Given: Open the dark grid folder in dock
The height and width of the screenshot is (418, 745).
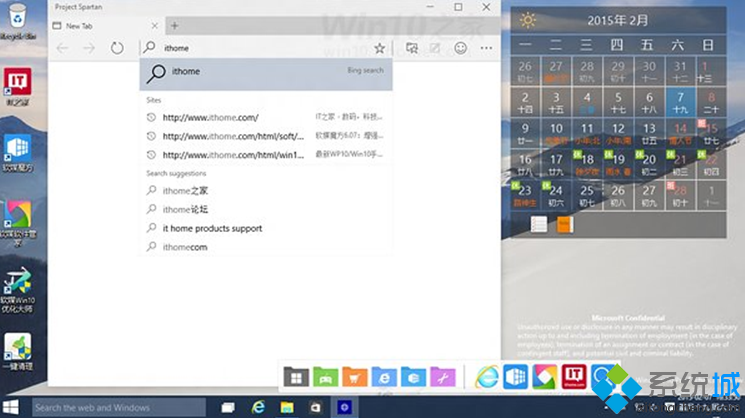Looking at the screenshot, I should pyautogui.click(x=296, y=377).
